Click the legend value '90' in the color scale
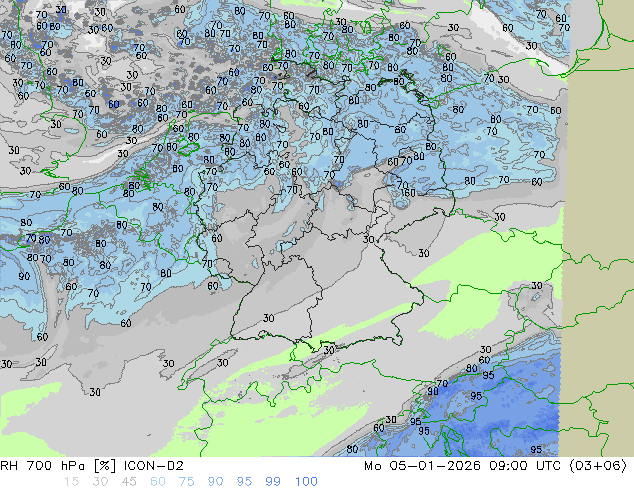The width and height of the screenshot is (634, 490). (x=215, y=482)
